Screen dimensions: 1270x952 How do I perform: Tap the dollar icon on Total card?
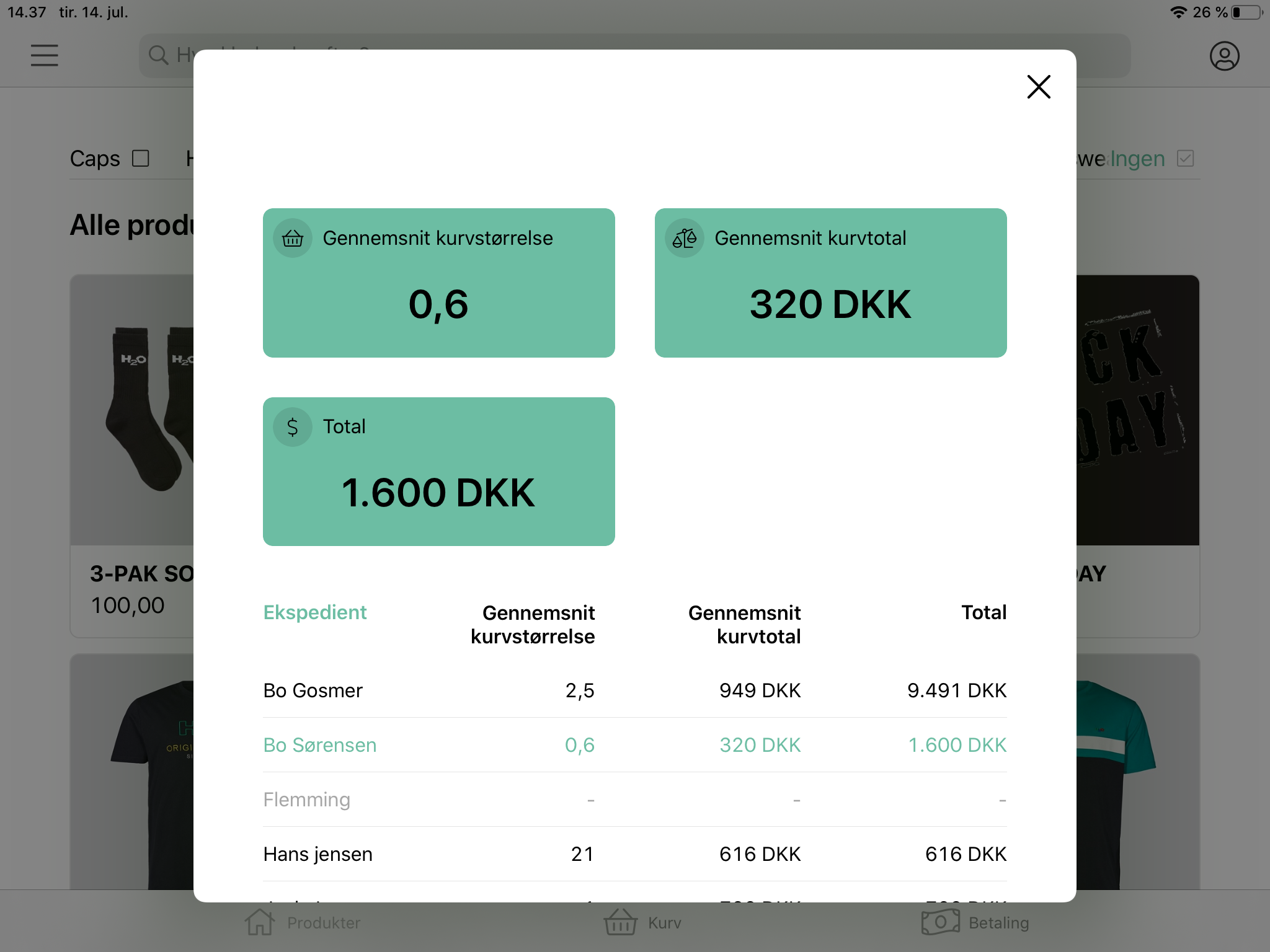[293, 427]
